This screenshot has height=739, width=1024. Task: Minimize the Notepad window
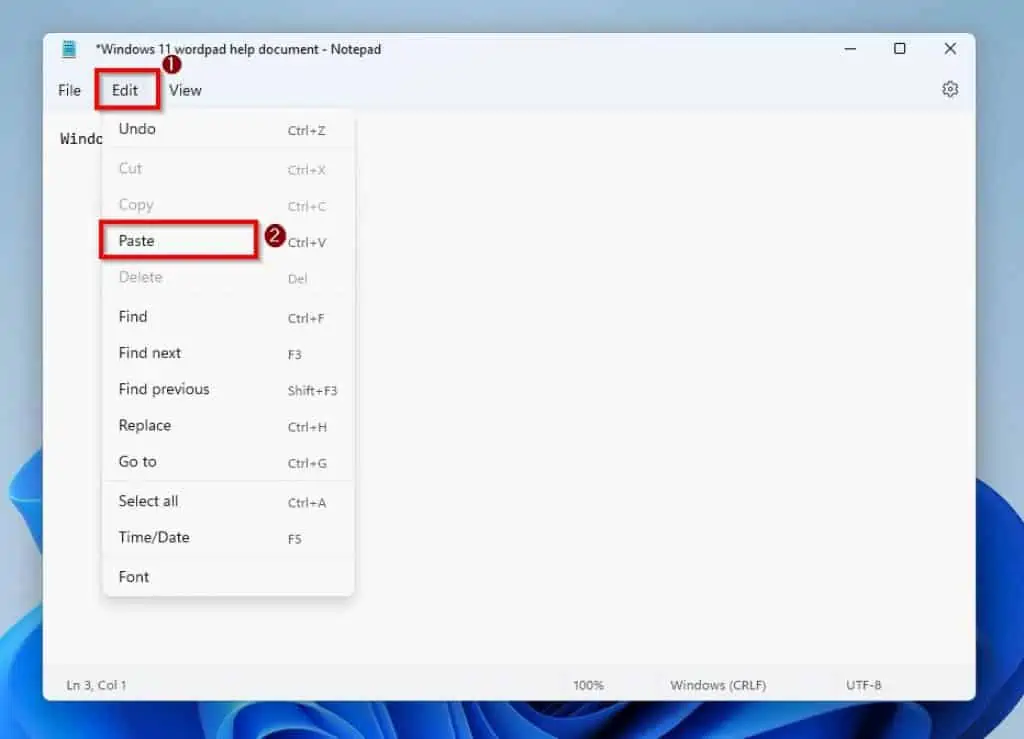click(850, 49)
